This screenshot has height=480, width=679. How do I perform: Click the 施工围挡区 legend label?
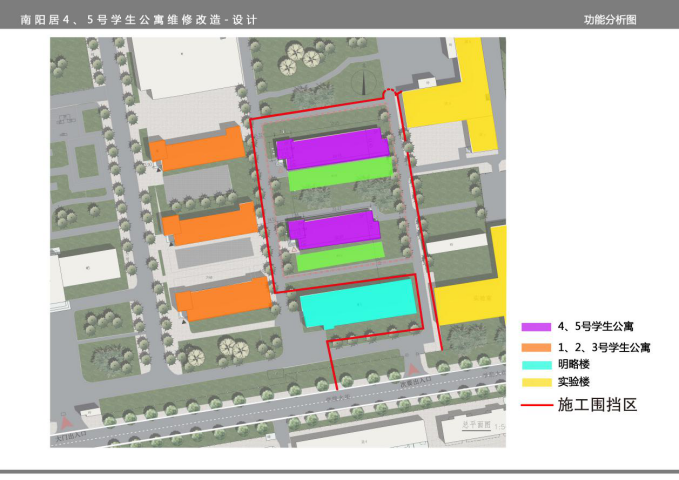[596, 405]
